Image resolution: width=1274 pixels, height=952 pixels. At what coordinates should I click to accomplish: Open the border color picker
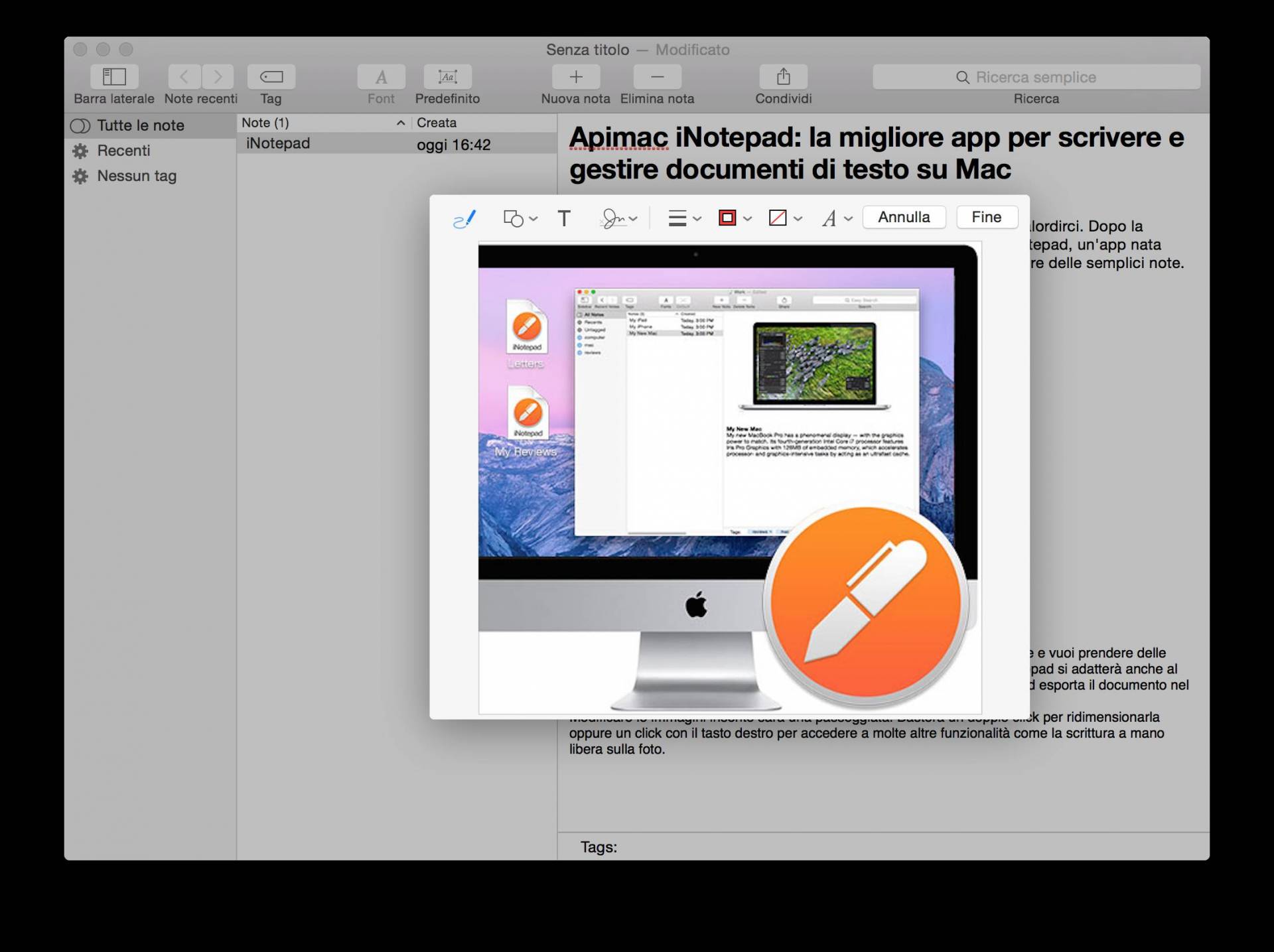[735, 218]
